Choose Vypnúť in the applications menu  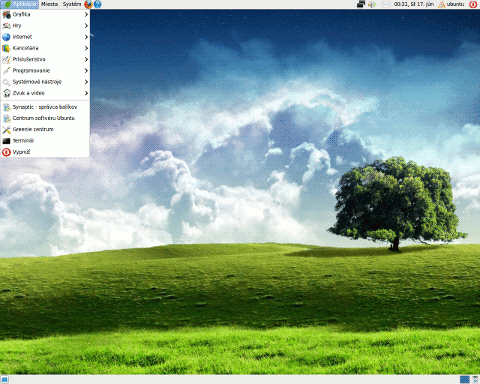click(45, 152)
